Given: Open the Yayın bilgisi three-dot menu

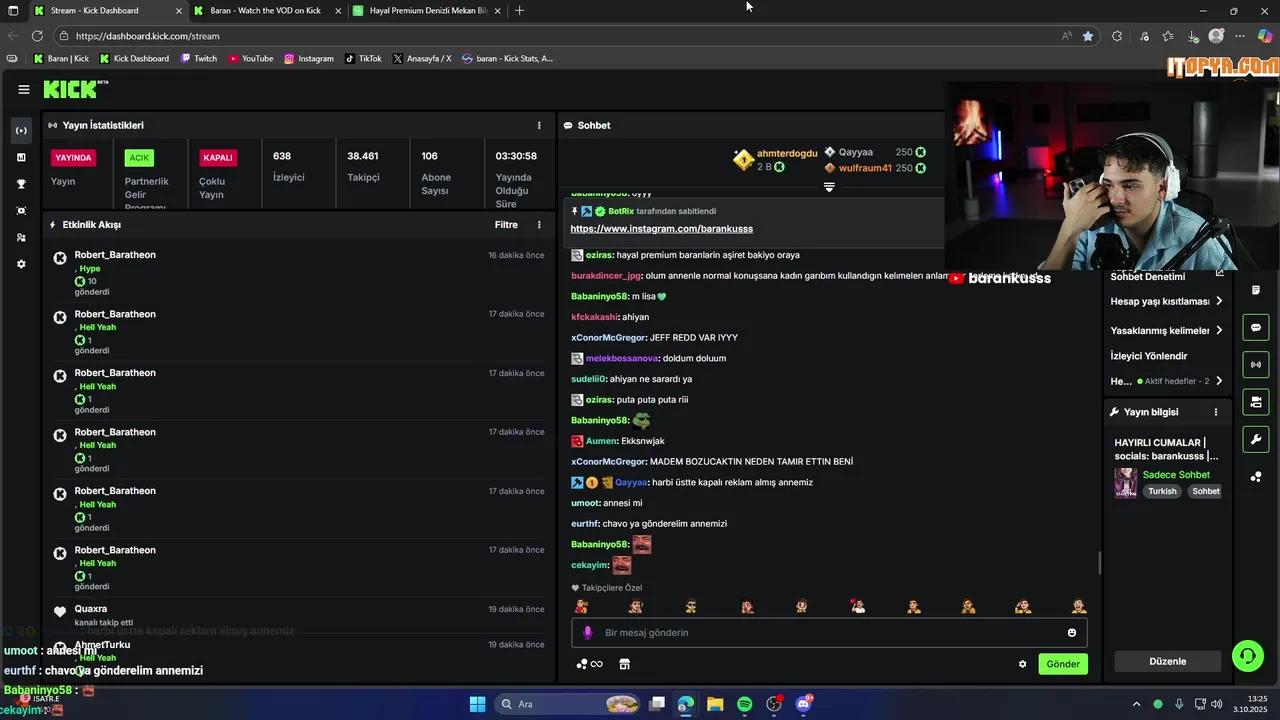Looking at the screenshot, I should (1216, 412).
